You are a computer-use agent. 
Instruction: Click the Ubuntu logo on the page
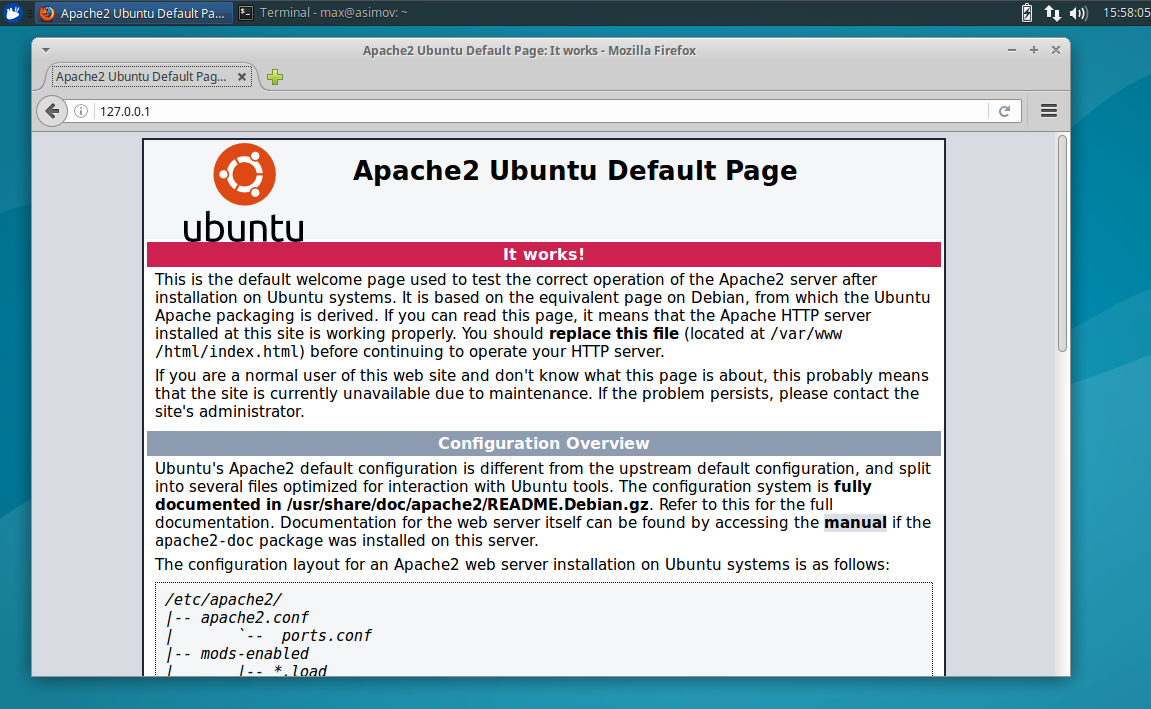[x=244, y=193]
